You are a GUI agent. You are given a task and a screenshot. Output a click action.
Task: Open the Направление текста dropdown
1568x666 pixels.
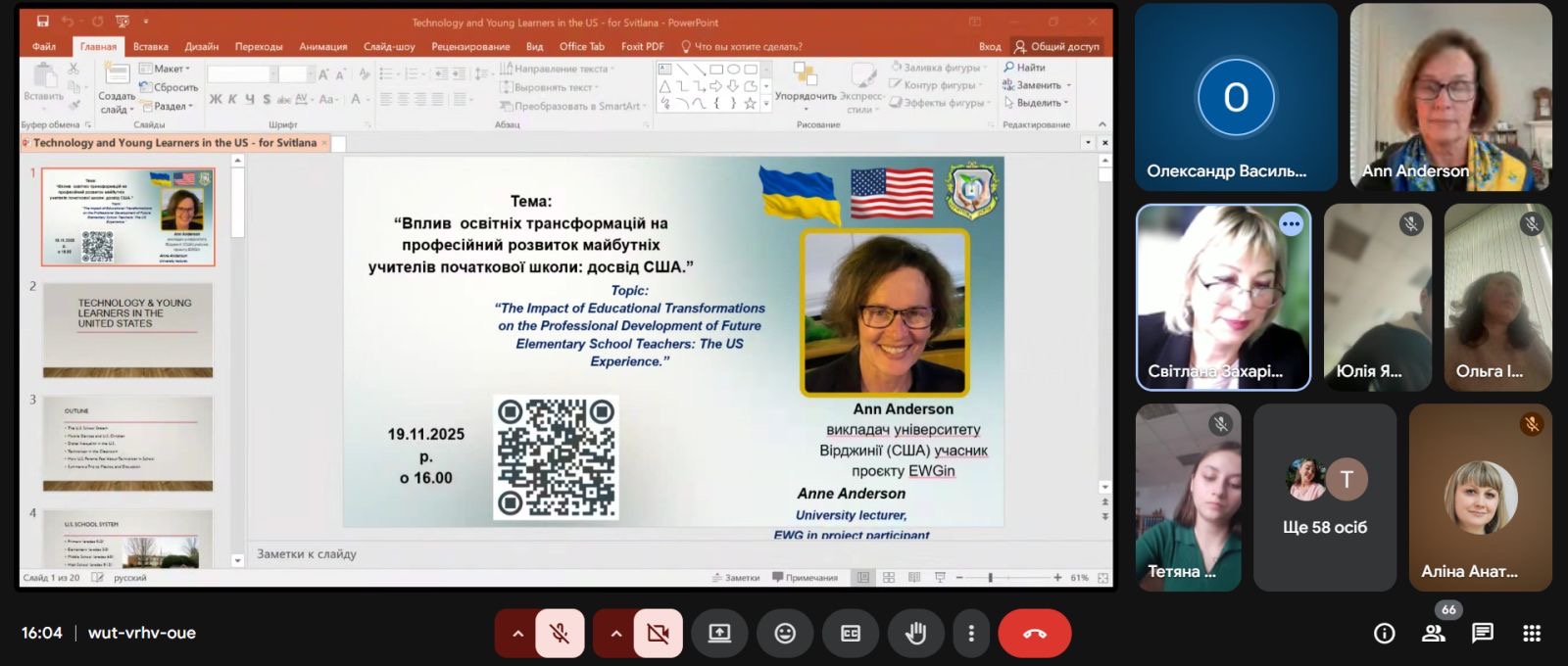[x=557, y=69]
